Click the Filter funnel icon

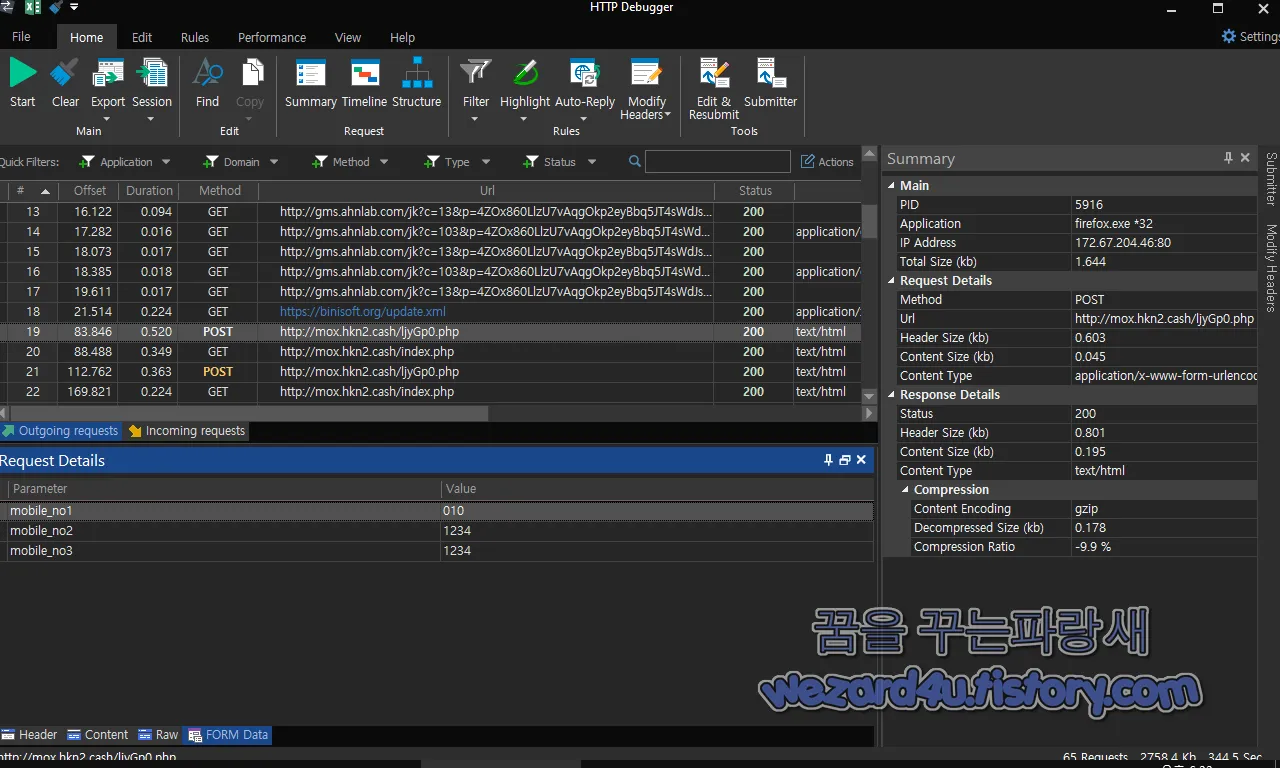(x=476, y=73)
